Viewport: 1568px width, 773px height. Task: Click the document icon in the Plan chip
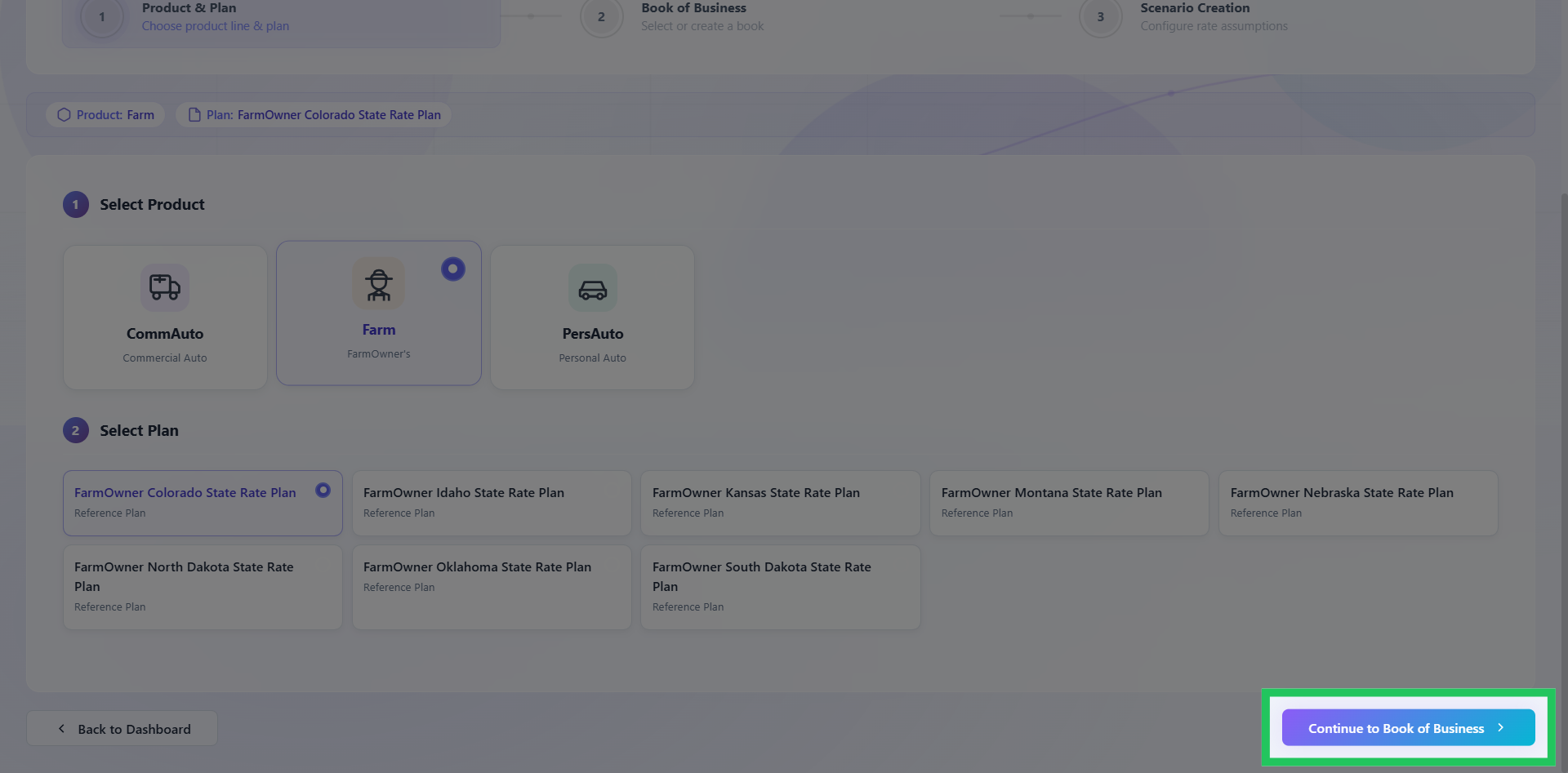pos(194,115)
